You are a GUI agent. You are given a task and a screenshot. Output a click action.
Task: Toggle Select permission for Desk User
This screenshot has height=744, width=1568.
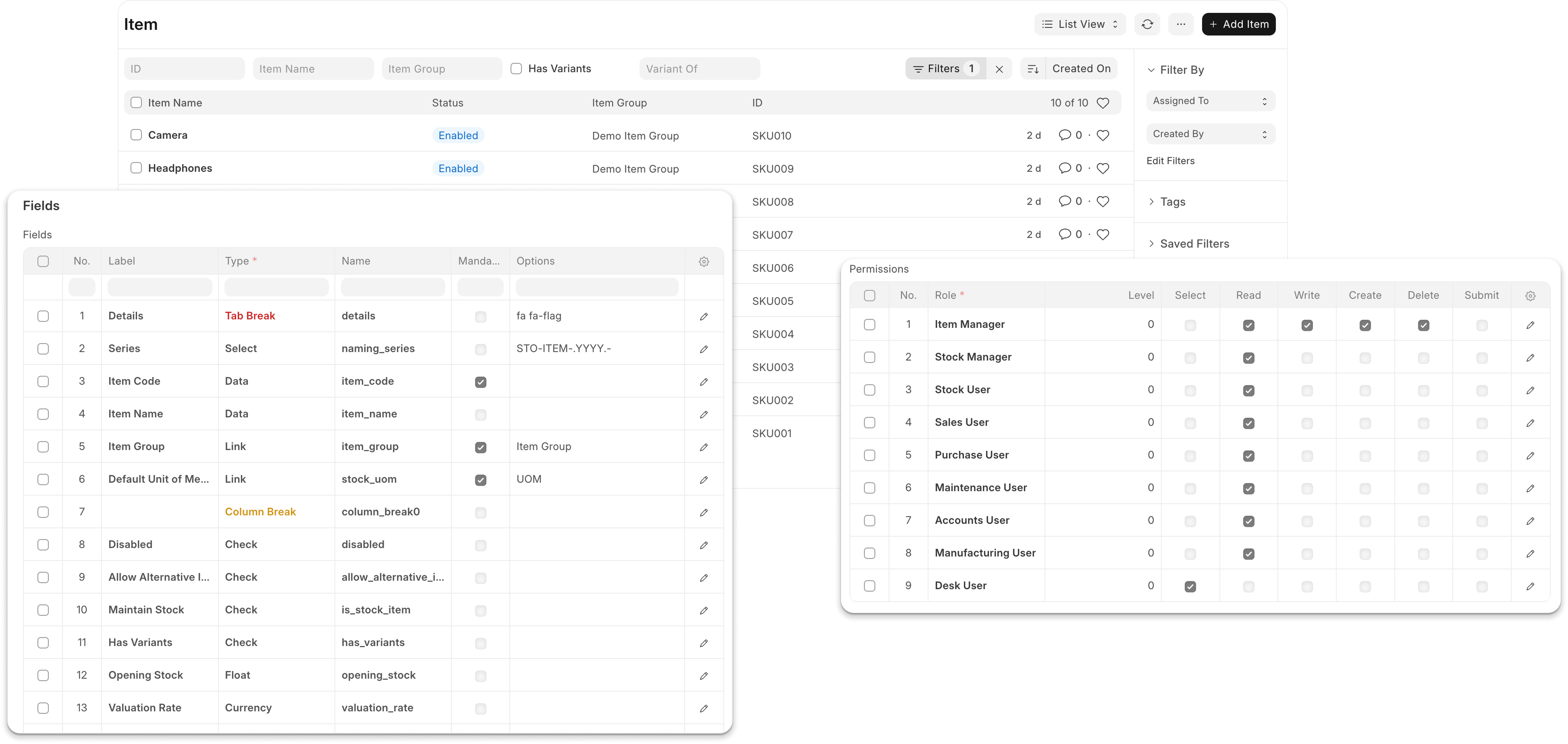(x=1190, y=587)
